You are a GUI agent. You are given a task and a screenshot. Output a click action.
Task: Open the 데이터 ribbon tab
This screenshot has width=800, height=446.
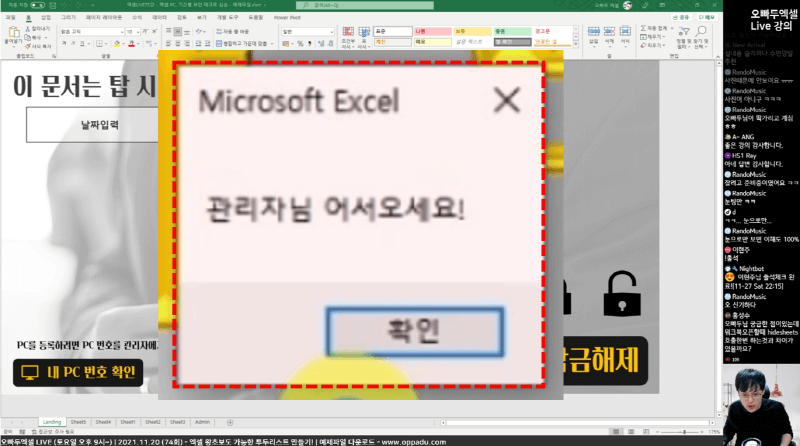click(159, 17)
